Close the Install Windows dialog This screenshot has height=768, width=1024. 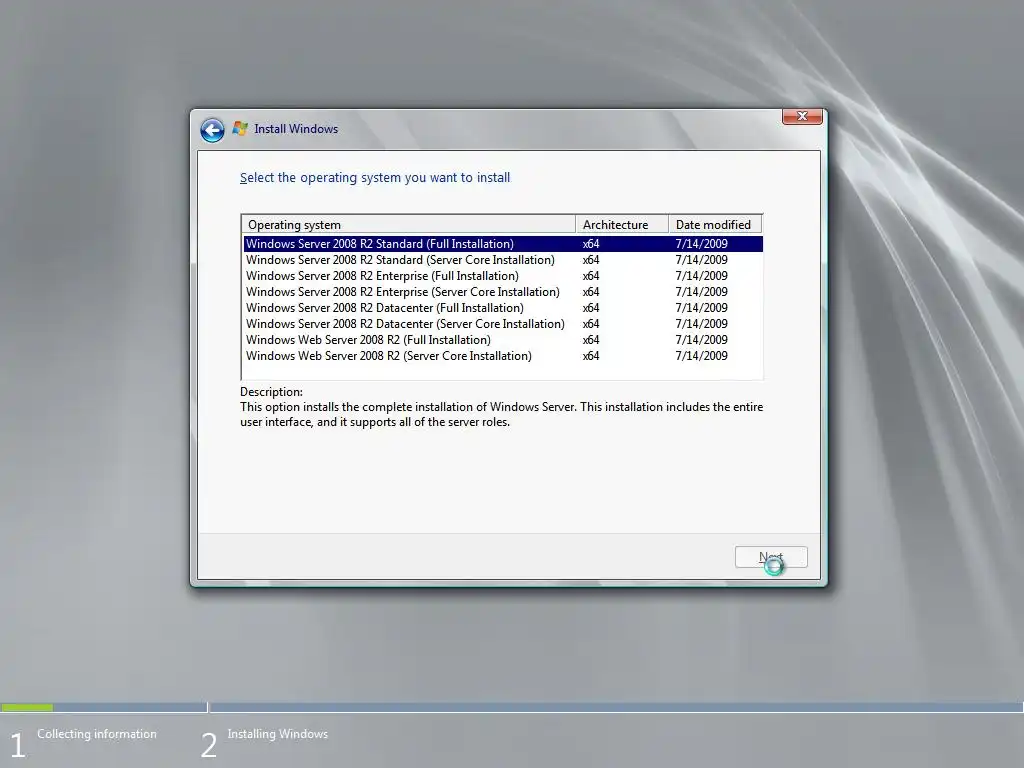pos(802,116)
